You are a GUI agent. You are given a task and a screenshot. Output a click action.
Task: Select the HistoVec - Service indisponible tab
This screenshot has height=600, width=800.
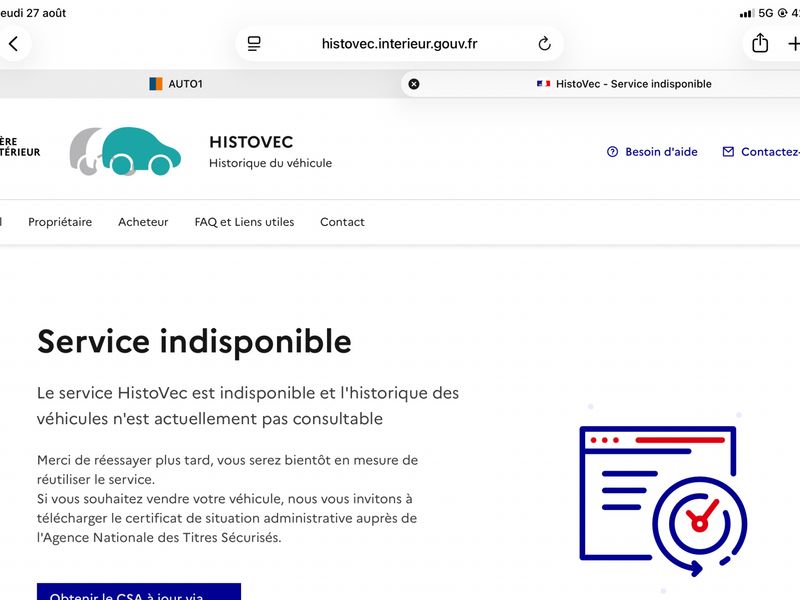602,84
